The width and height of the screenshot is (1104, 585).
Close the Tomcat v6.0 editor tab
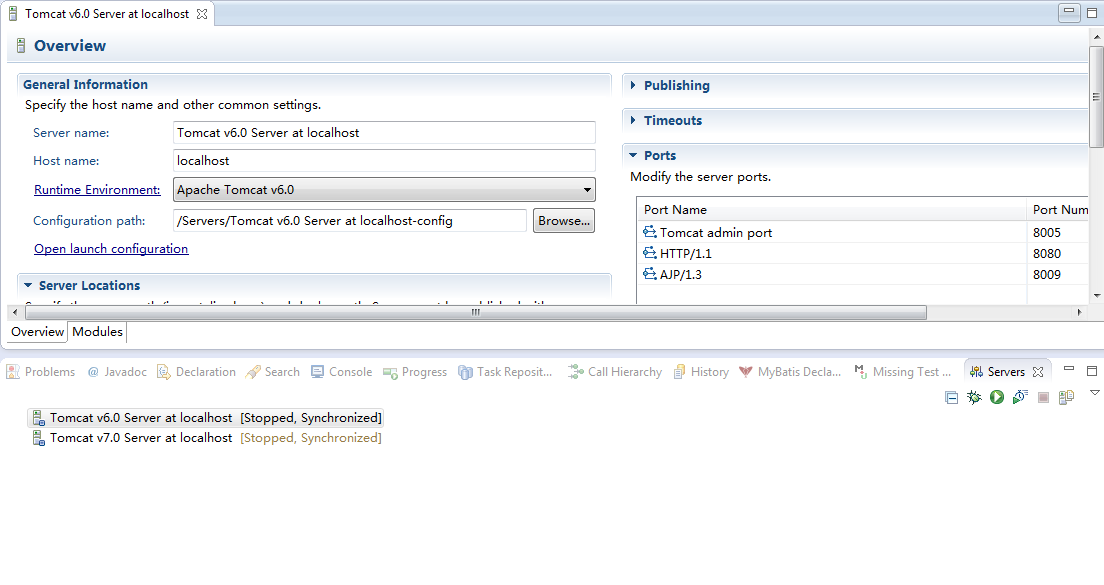pos(202,14)
